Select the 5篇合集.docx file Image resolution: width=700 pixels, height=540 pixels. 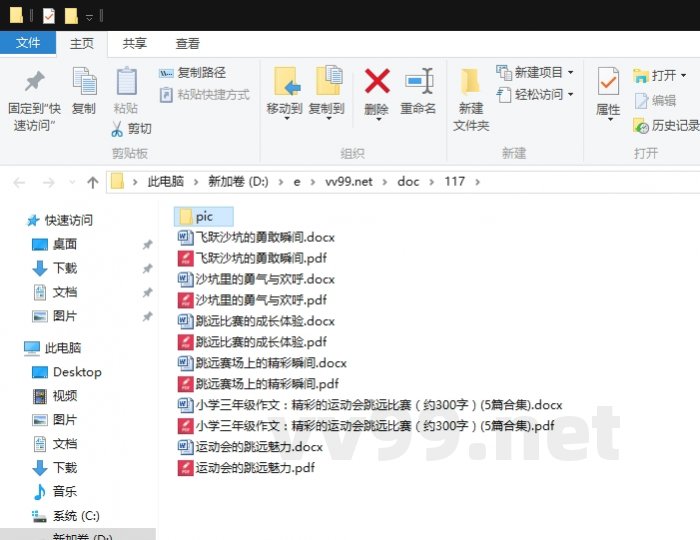pos(370,405)
